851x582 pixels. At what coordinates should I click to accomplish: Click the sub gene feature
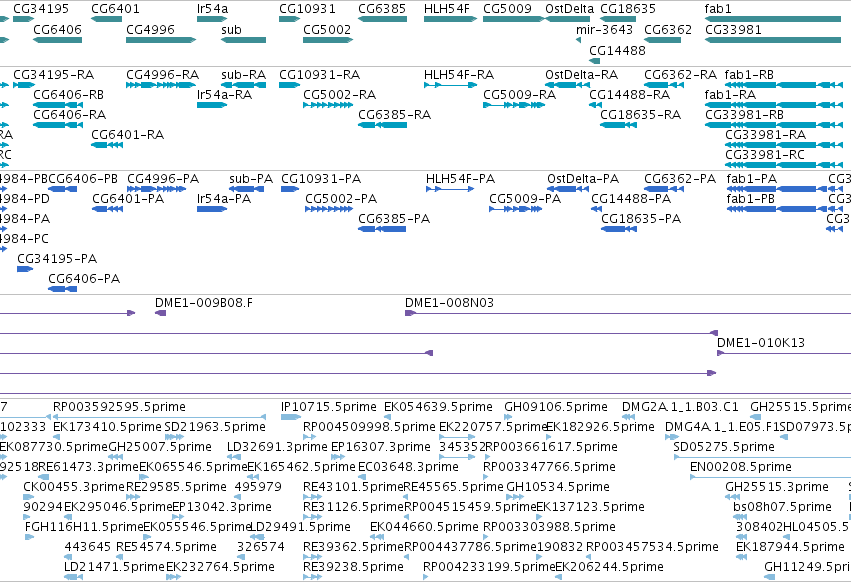tap(243, 40)
